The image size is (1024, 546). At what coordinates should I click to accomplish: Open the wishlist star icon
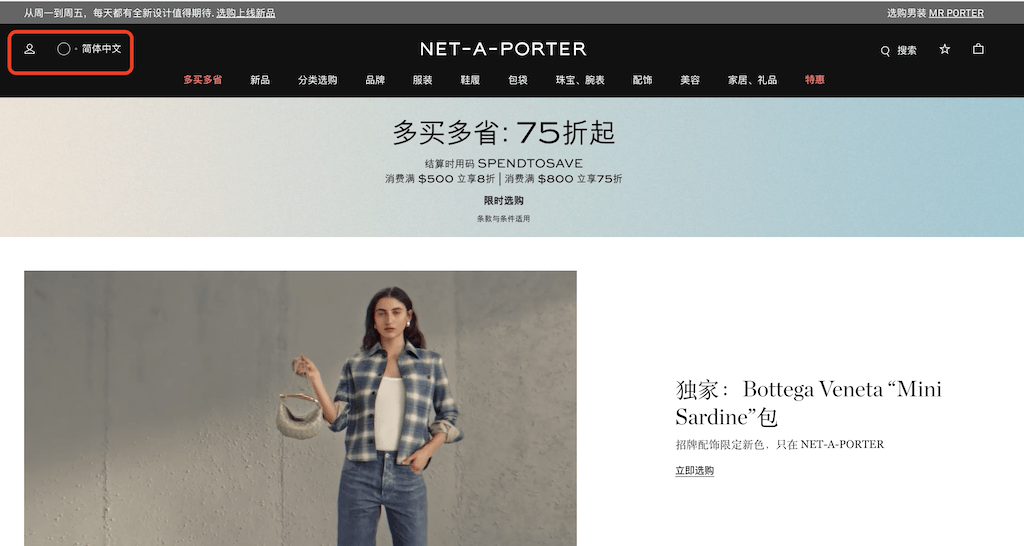(x=944, y=49)
